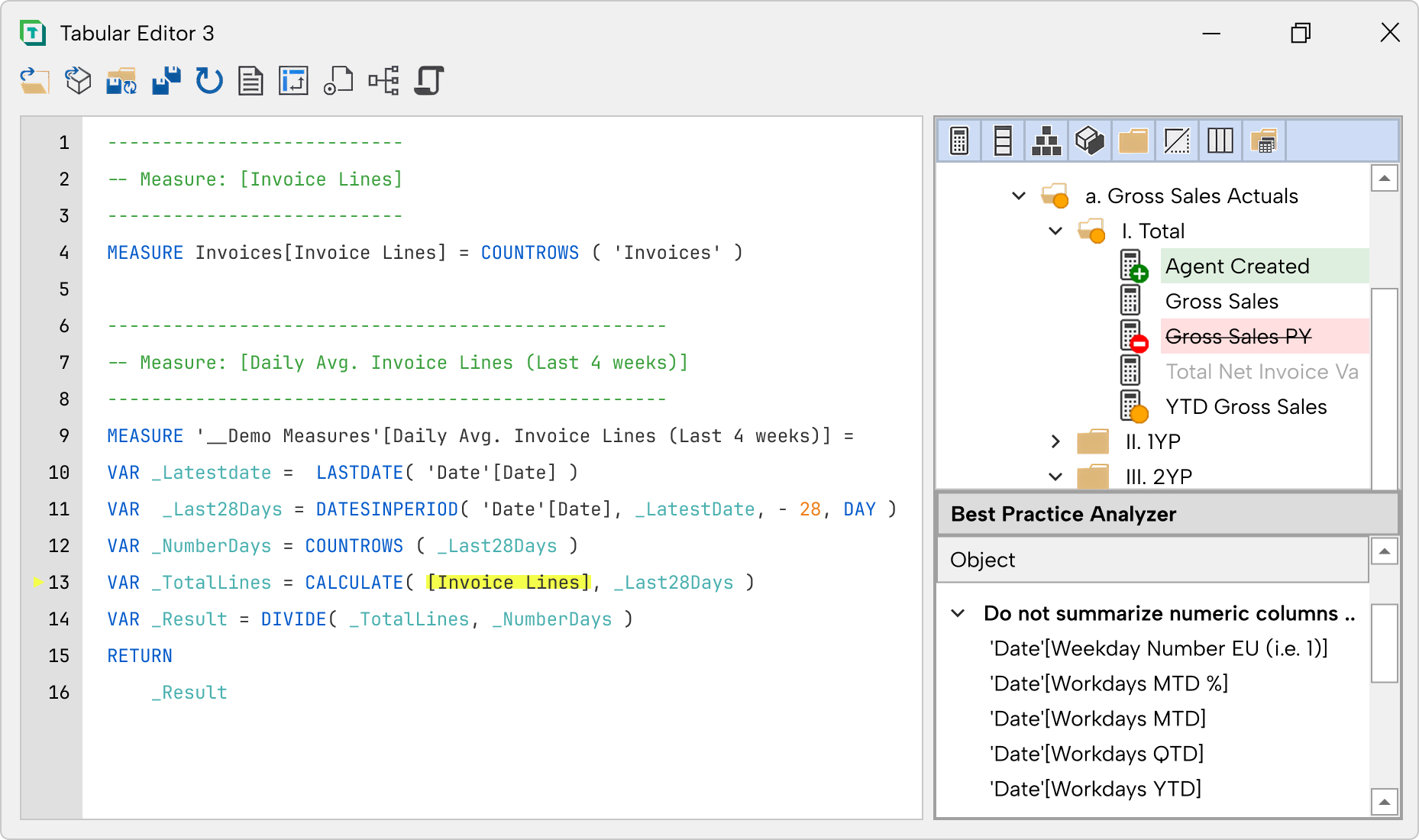This screenshot has height=840, width=1419.
Task: Toggle the stacked rows filter in explorer toolbar
Action: (x=1003, y=141)
